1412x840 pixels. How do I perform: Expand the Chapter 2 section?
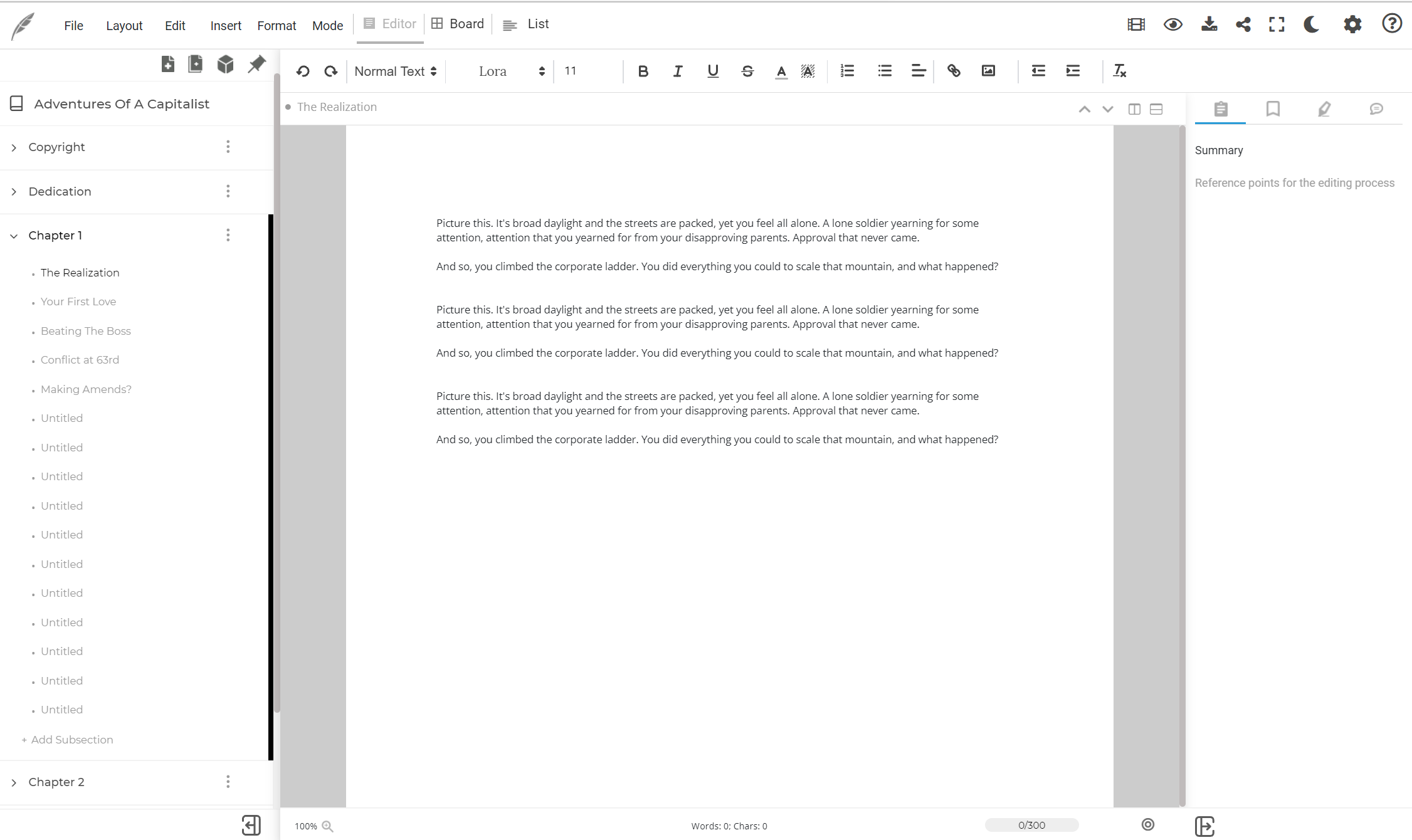(x=14, y=782)
